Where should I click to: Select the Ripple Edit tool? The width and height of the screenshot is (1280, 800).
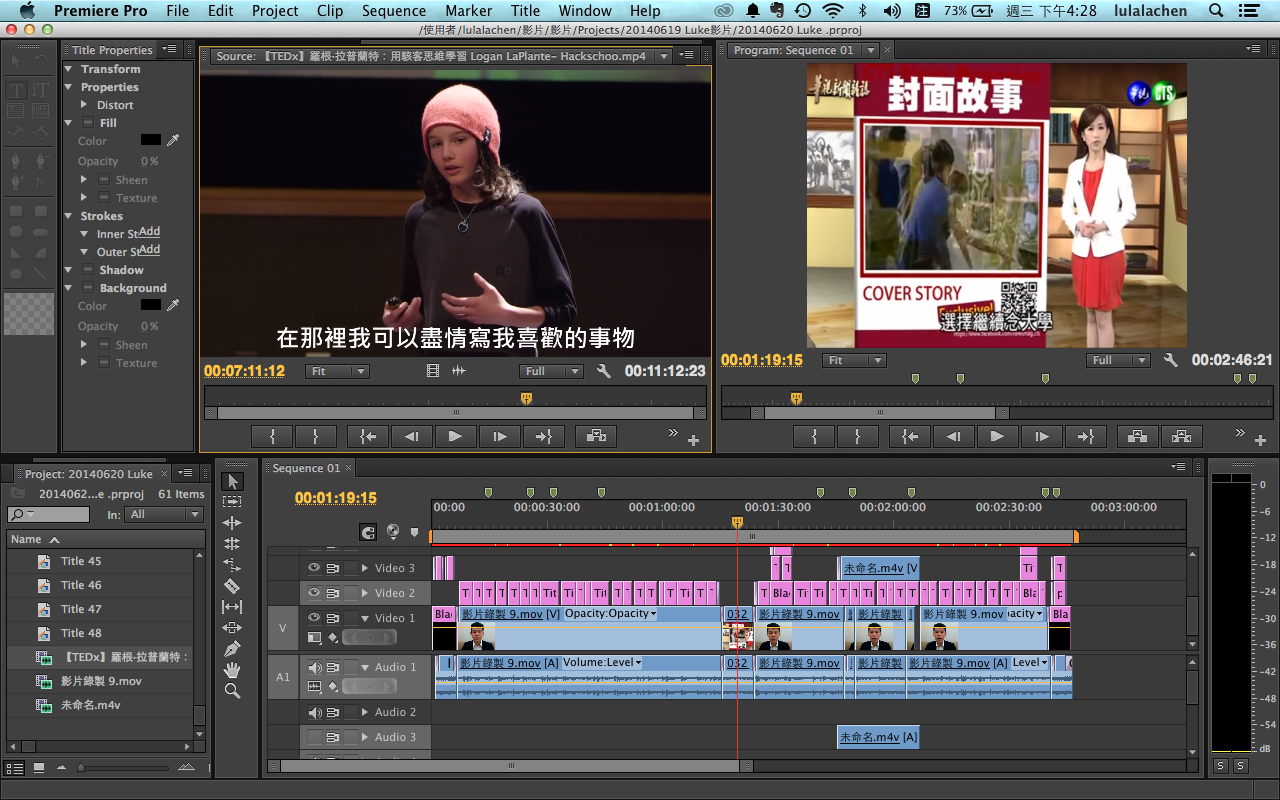(x=232, y=523)
